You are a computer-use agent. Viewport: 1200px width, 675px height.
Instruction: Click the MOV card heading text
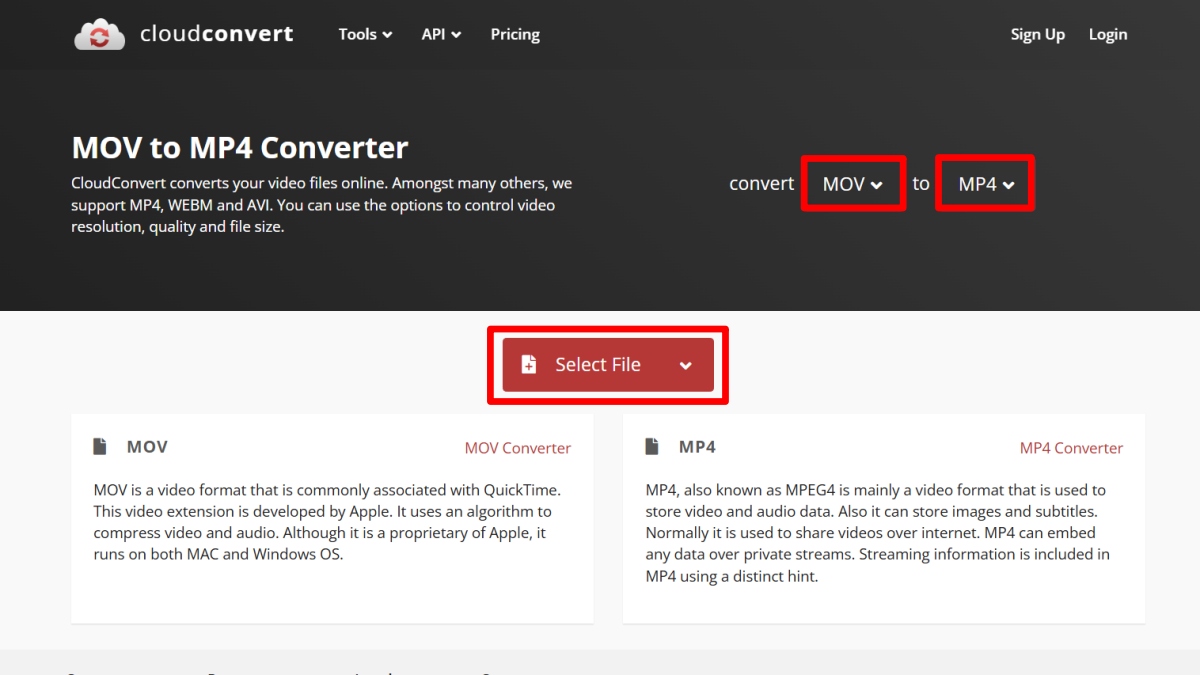point(147,447)
